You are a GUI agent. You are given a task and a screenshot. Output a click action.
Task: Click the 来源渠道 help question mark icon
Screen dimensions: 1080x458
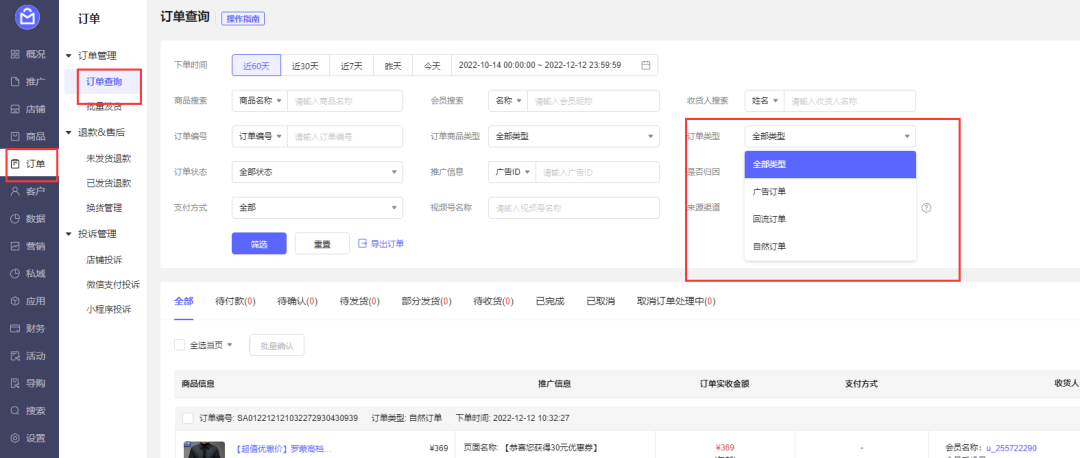pos(926,207)
